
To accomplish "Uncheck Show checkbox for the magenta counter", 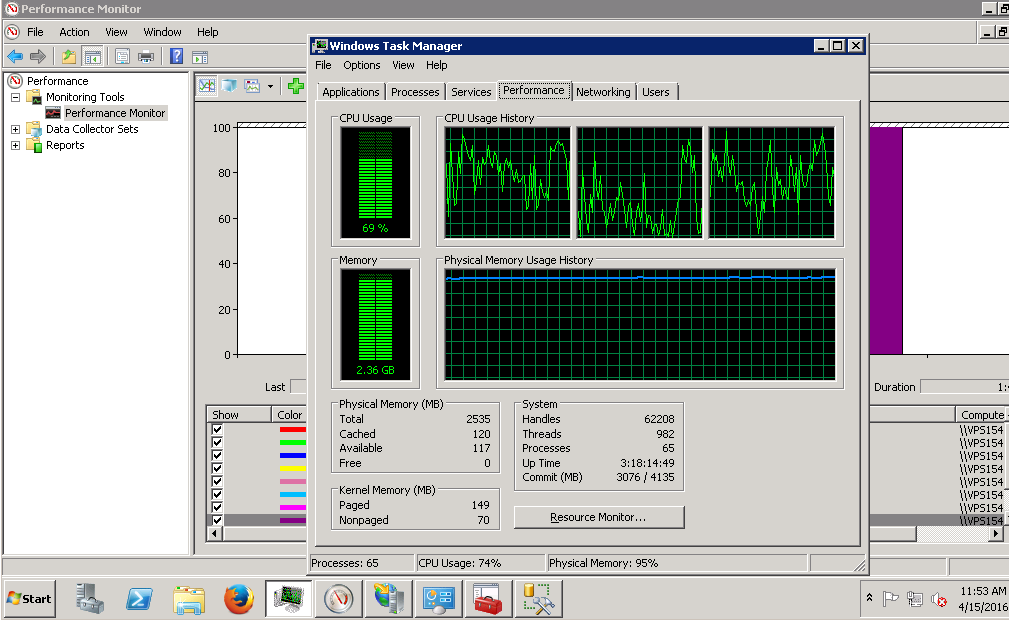I will click(x=217, y=507).
